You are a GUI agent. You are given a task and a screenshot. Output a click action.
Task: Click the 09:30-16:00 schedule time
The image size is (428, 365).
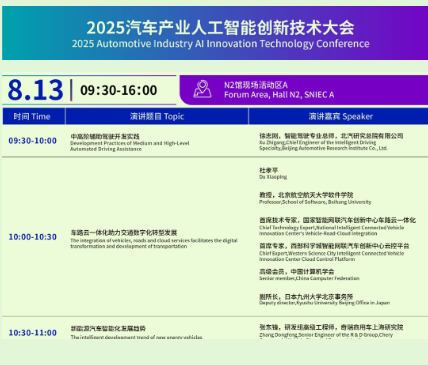pyautogui.click(x=118, y=90)
